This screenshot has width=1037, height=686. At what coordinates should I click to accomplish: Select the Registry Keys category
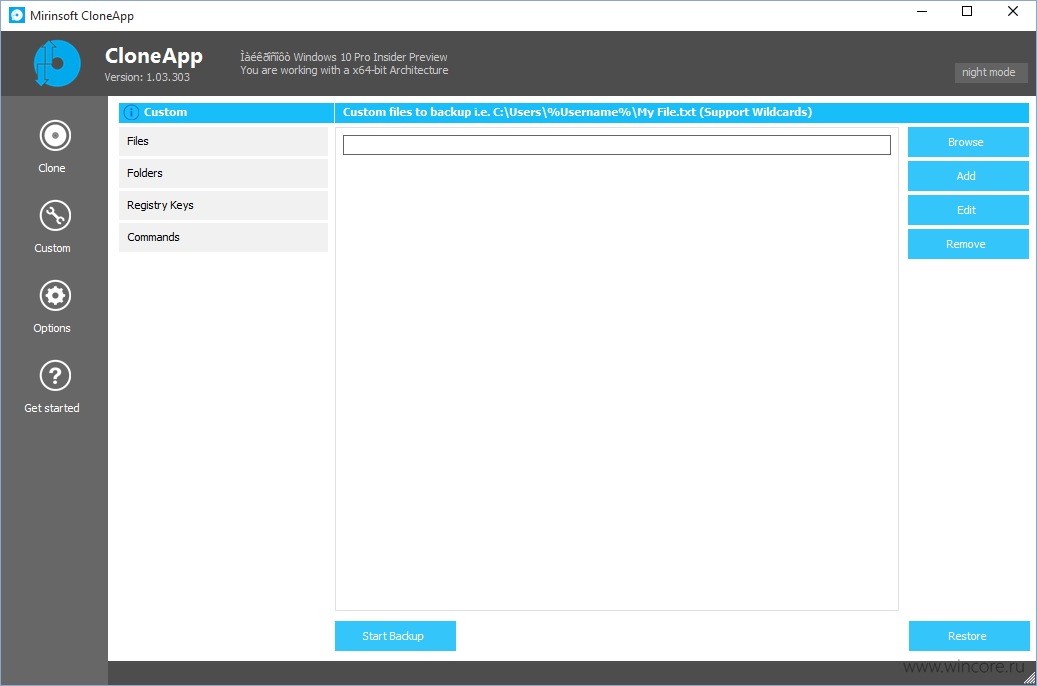[223, 205]
